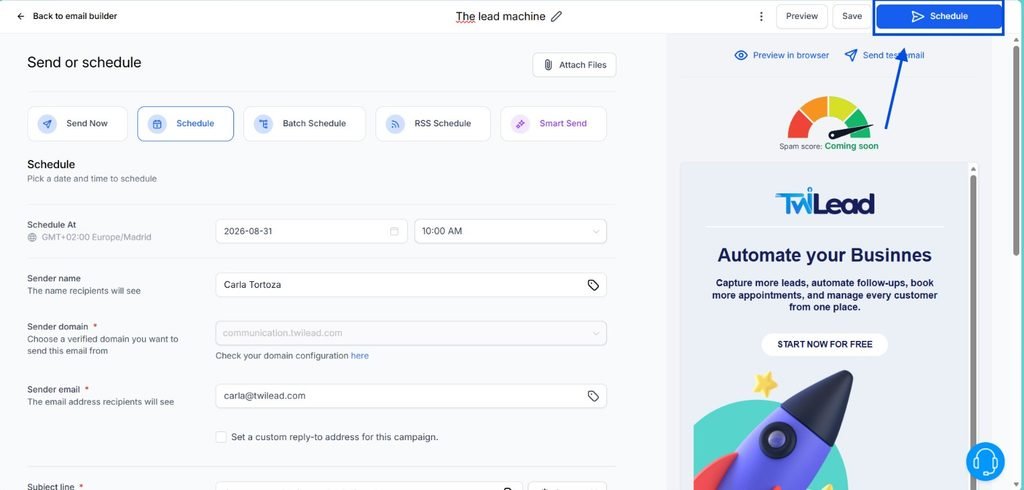Choose the Batch Schedule option

[x=304, y=123]
